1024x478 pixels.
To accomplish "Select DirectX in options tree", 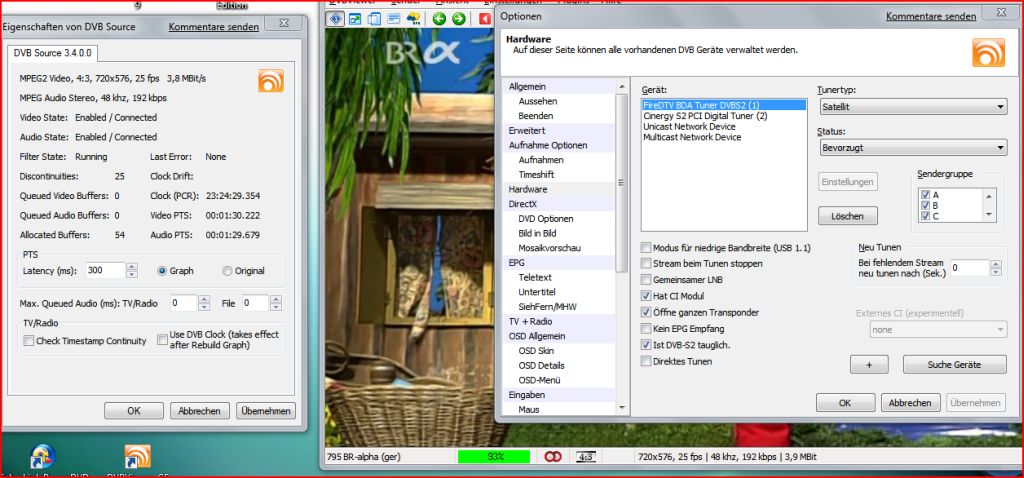I will pos(522,204).
